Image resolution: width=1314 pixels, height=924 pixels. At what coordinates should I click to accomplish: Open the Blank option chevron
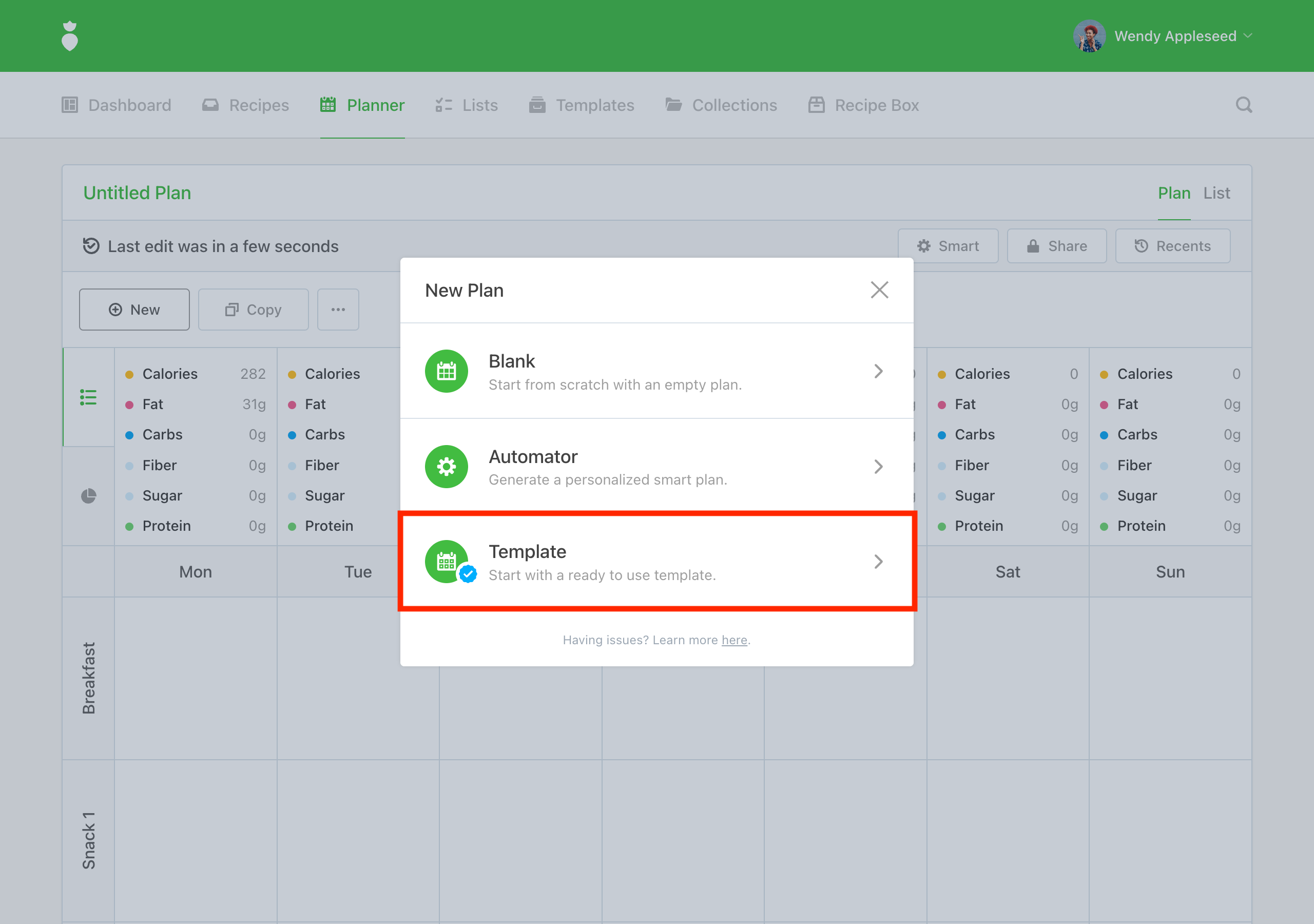(x=878, y=371)
